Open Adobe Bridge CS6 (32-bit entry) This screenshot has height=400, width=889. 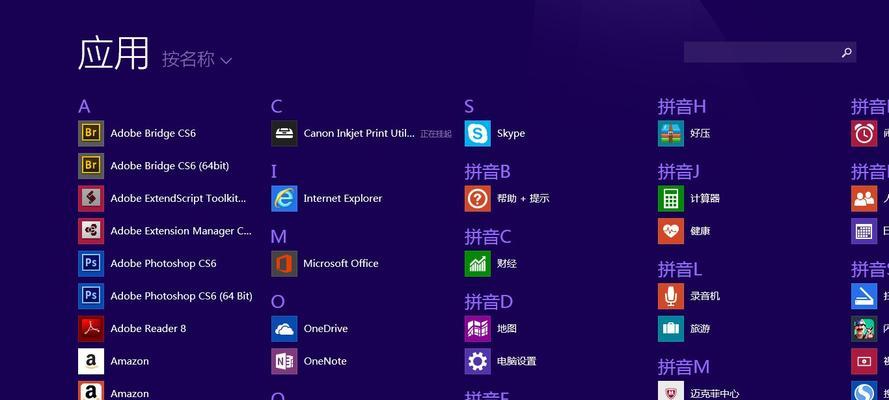(137, 133)
